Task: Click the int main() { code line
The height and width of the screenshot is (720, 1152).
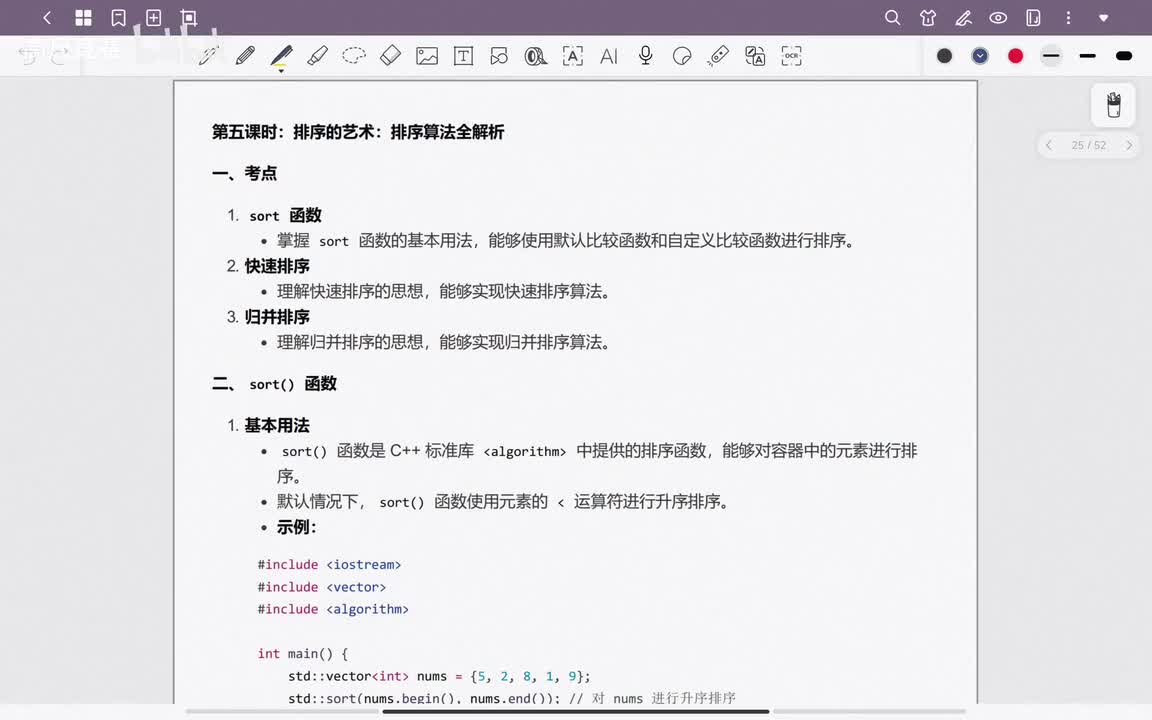Action: 303,653
